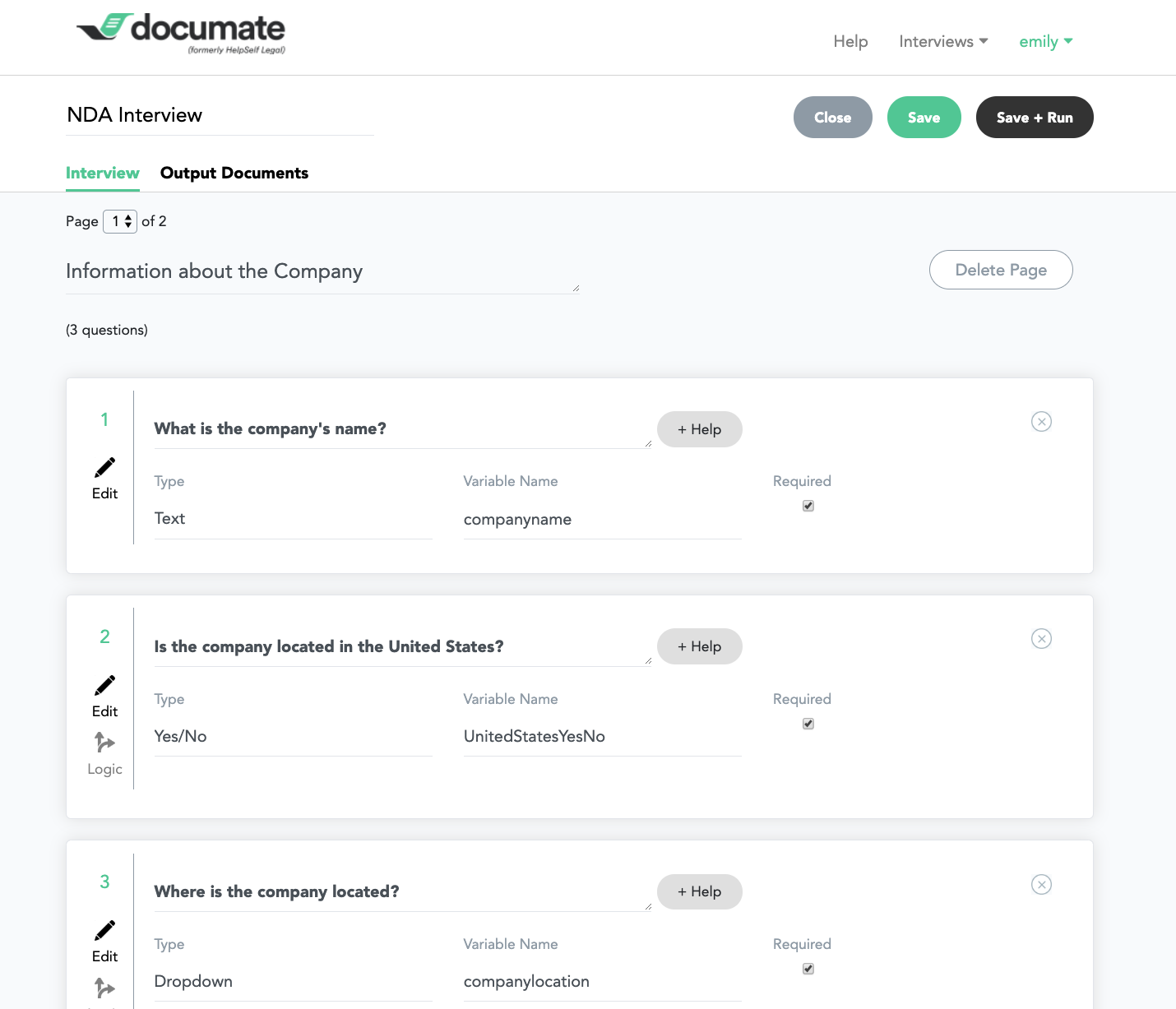Click the NDA Interview title field
Screen dimensions: 1176x1009
click(220, 115)
